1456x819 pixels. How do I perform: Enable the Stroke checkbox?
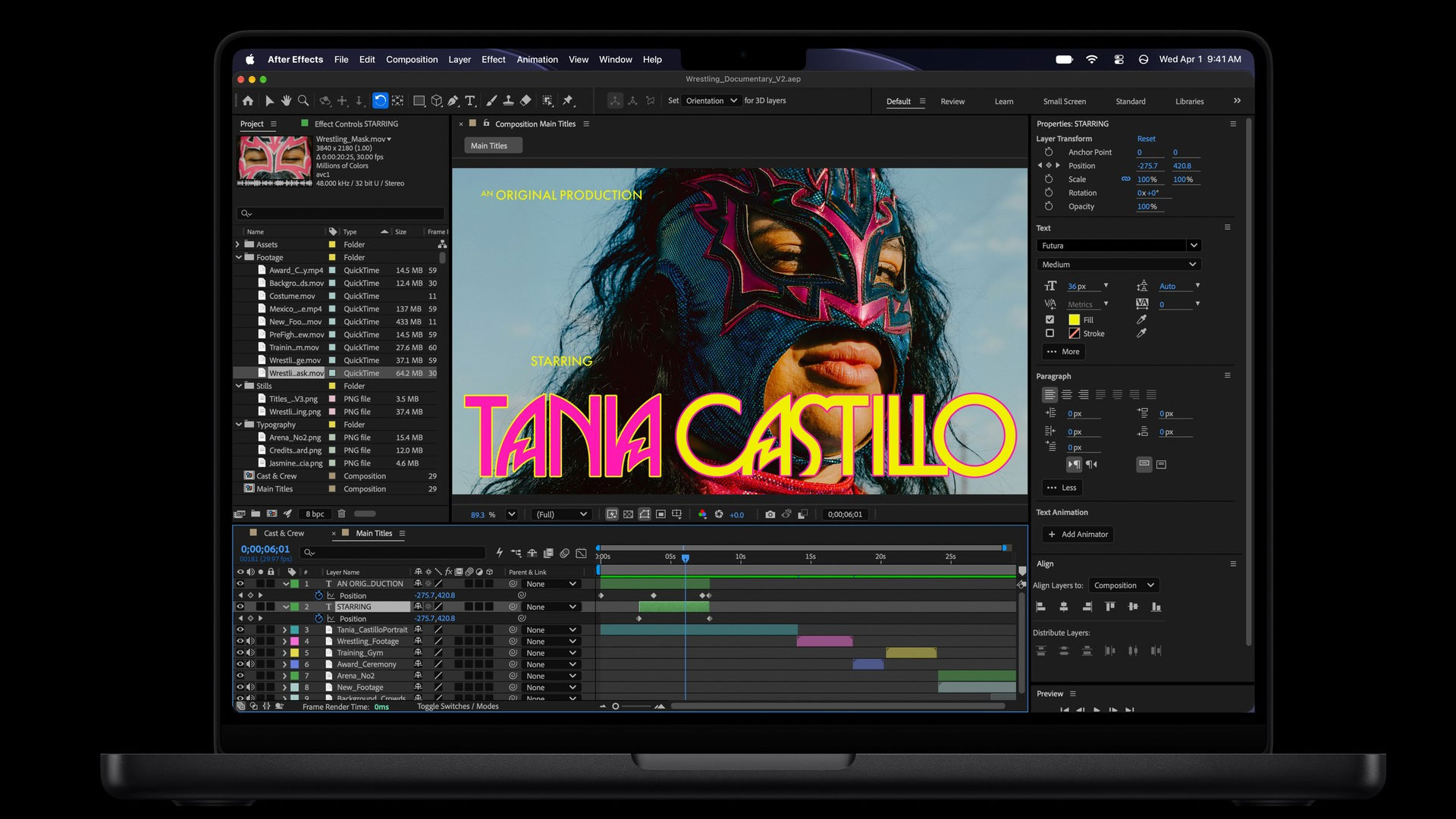click(1050, 333)
